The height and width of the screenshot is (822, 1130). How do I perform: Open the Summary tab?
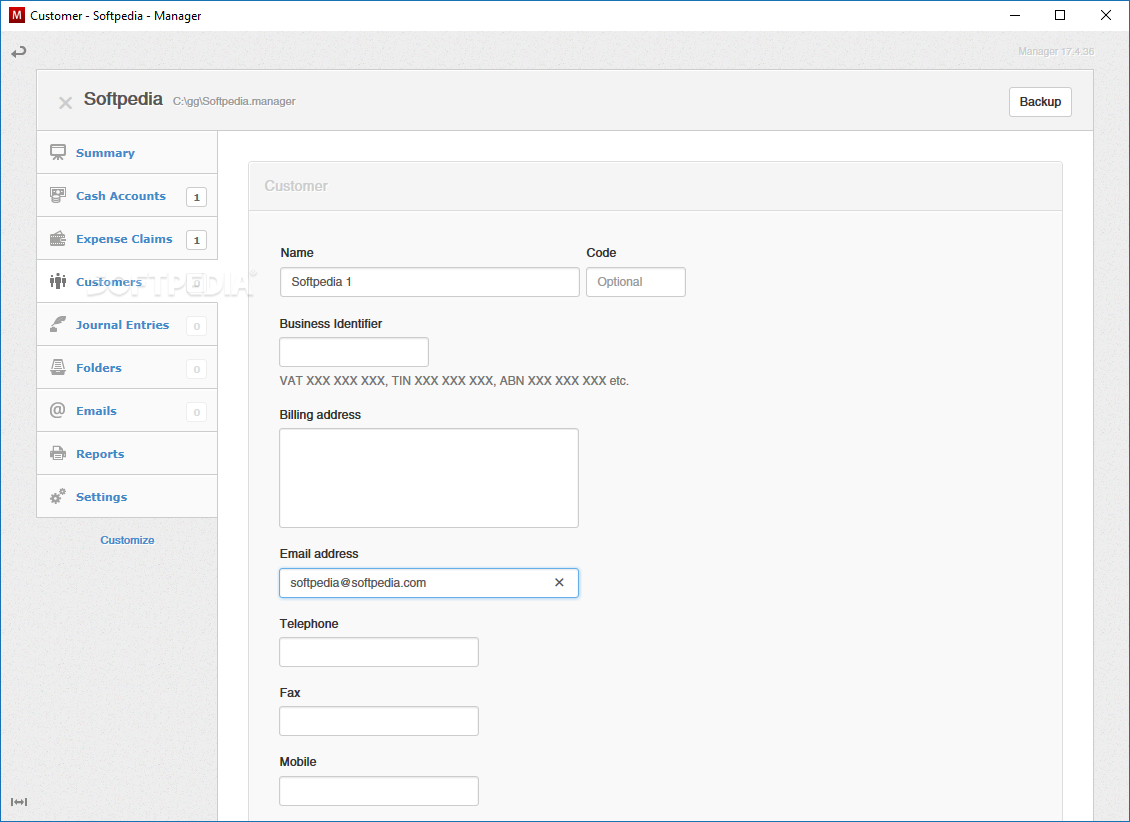[x=127, y=152]
